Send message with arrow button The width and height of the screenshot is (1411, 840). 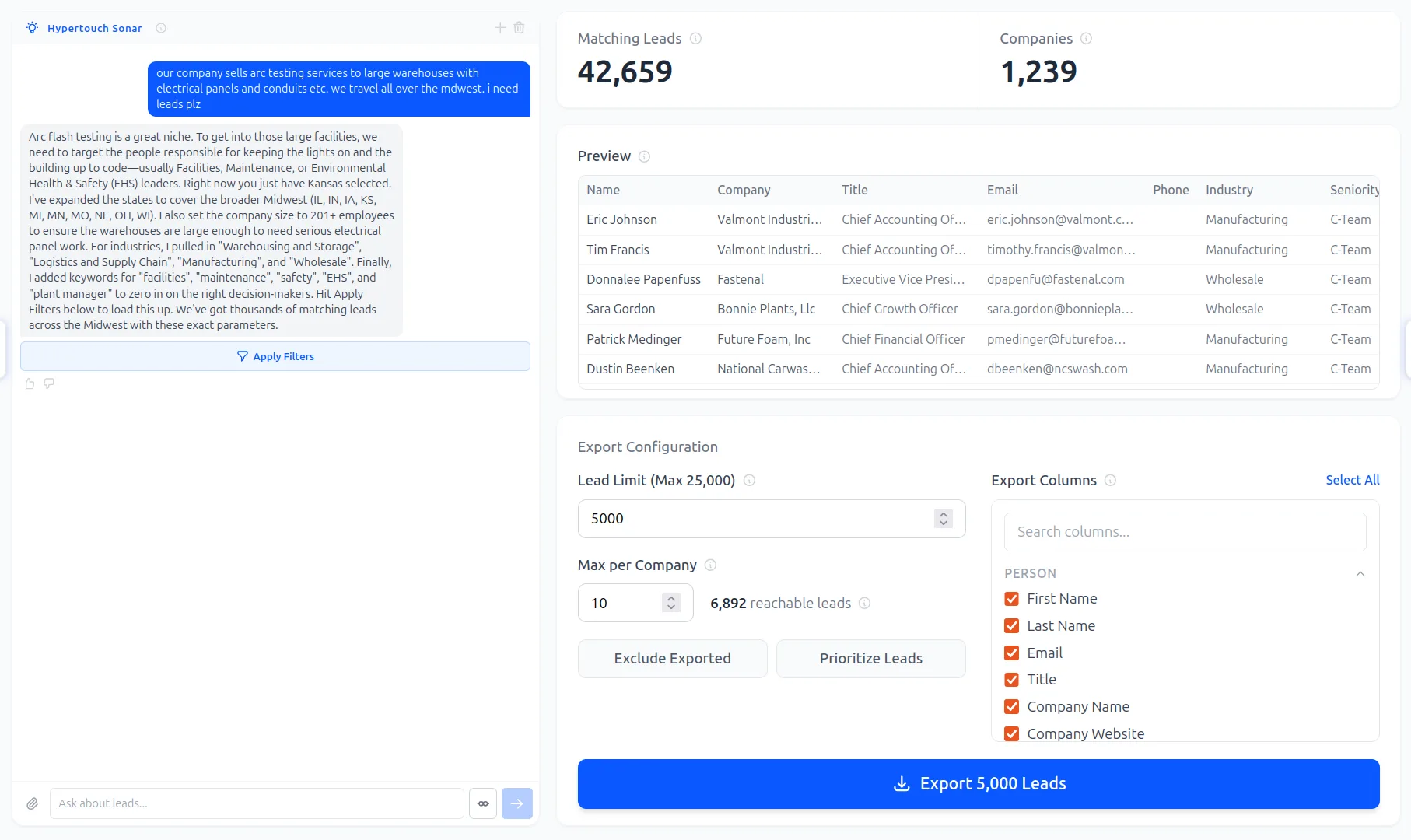(x=517, y=803)
